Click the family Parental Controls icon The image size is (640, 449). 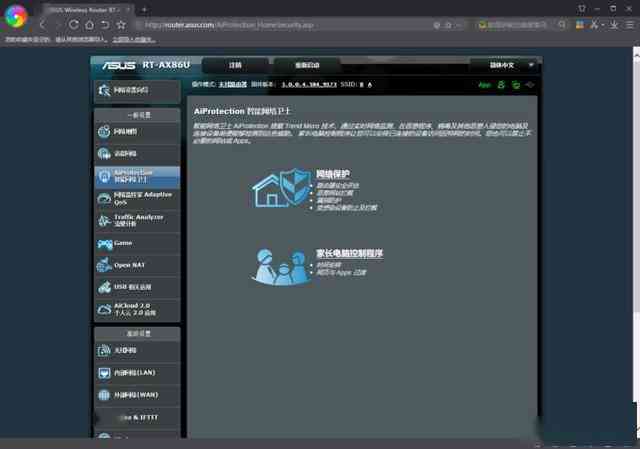click(282, 267)
